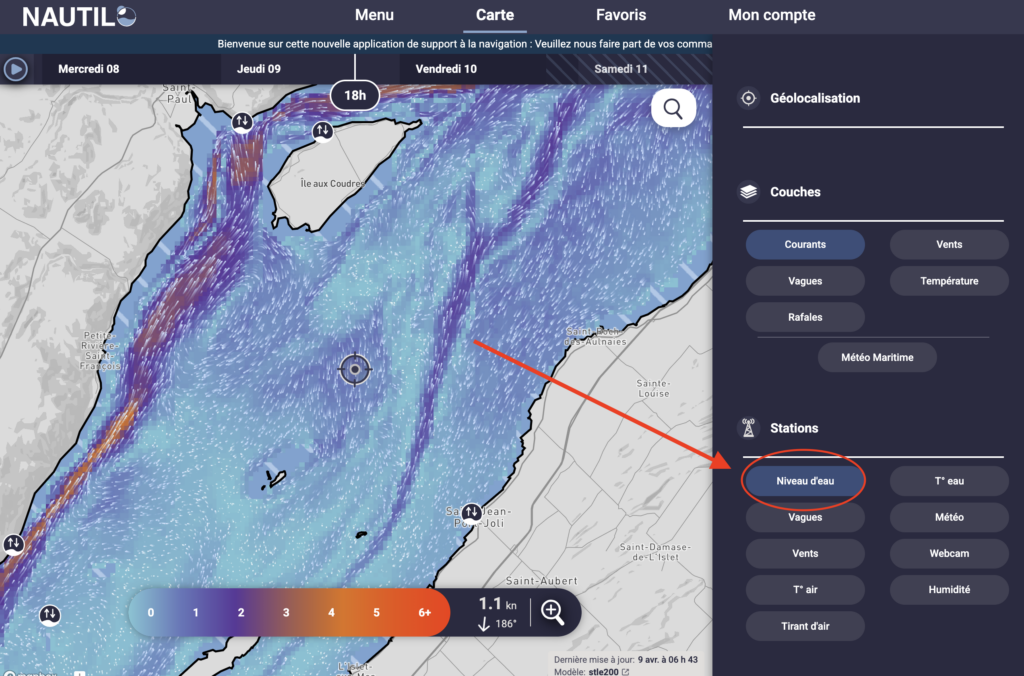Click the zoom-in magnifier beside the speed readout
Image resolution: width=1024 pixels, height=676 pixels.
(553, 612)
